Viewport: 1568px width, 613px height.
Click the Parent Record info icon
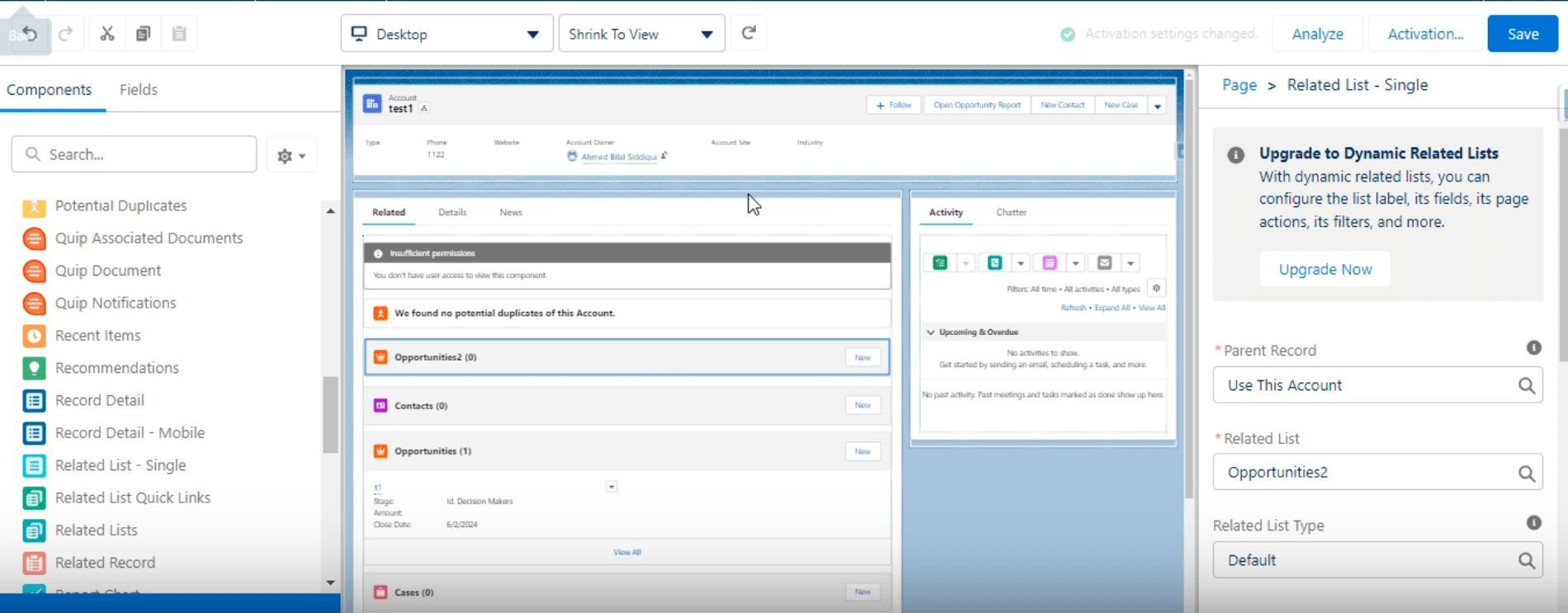tap(1533, 348)
